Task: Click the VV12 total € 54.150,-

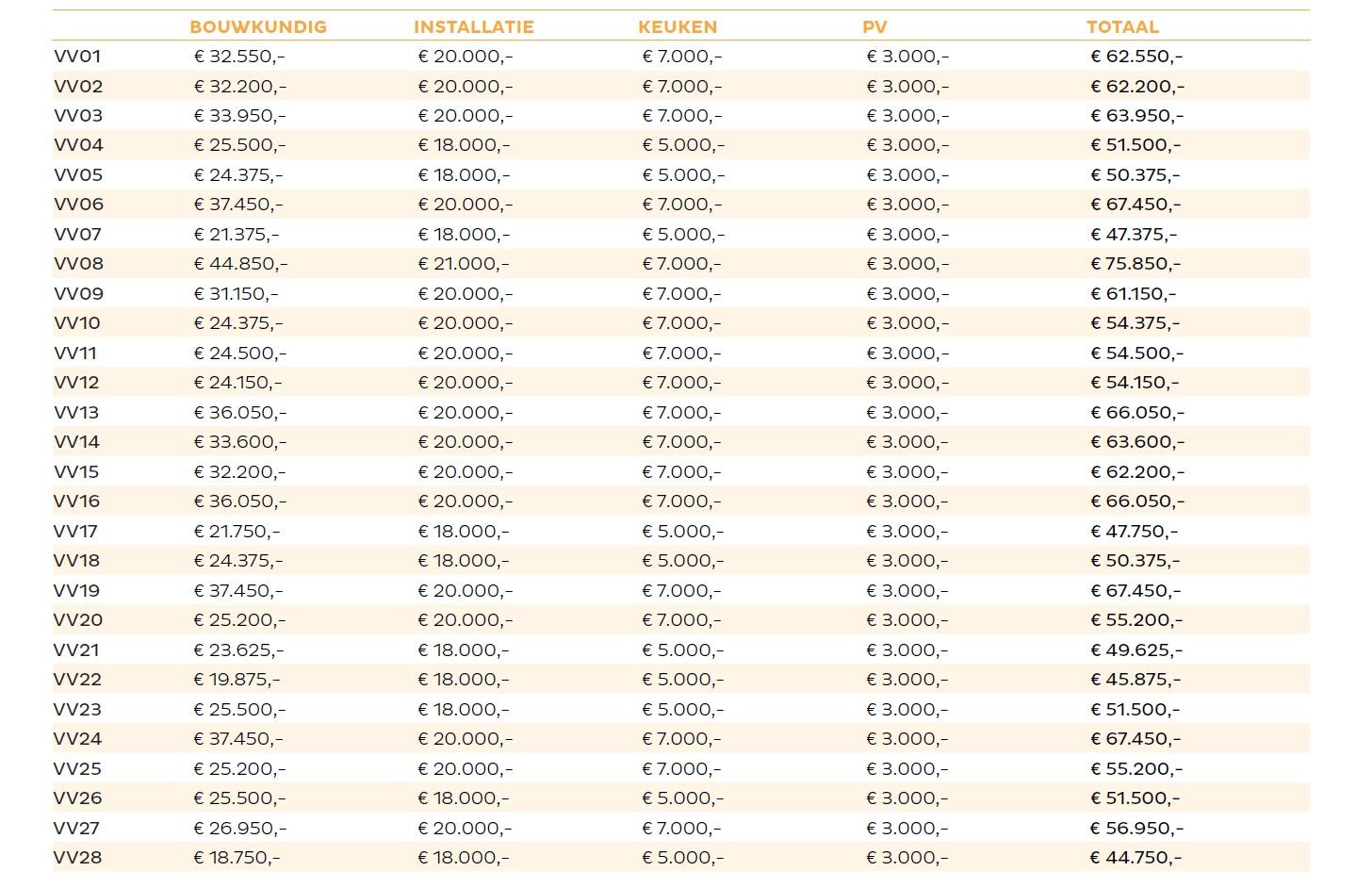Action: coord(1135,383)
